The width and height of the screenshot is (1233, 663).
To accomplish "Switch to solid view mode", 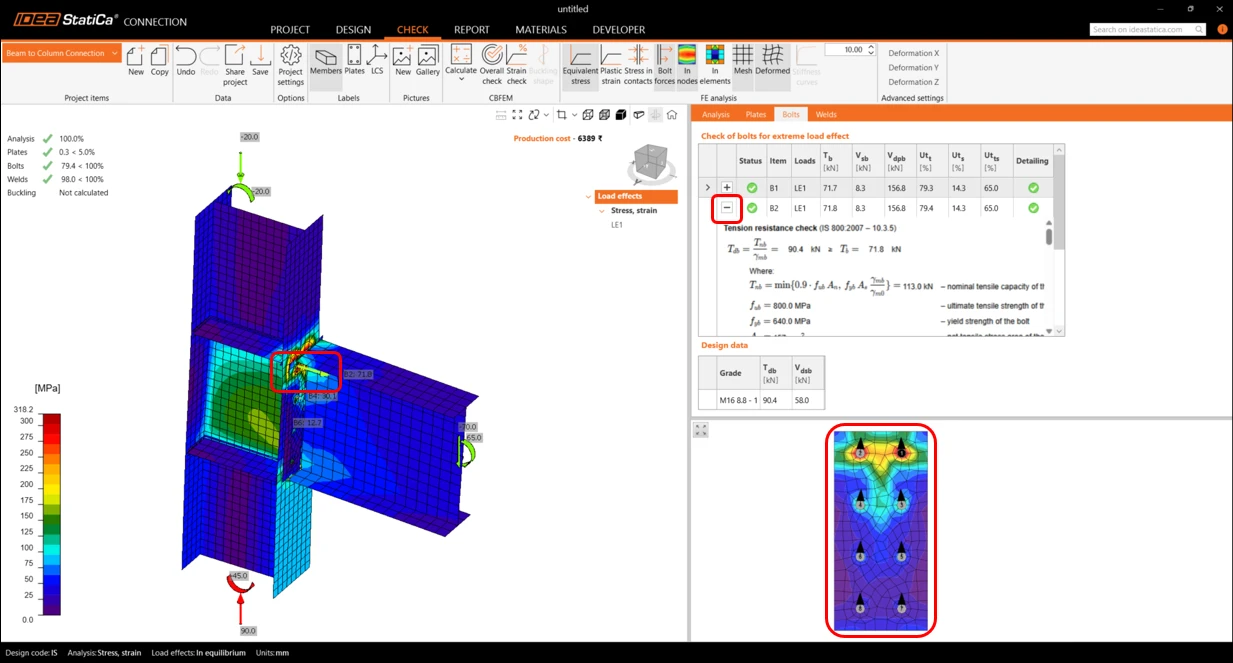I will coord(621,115).
